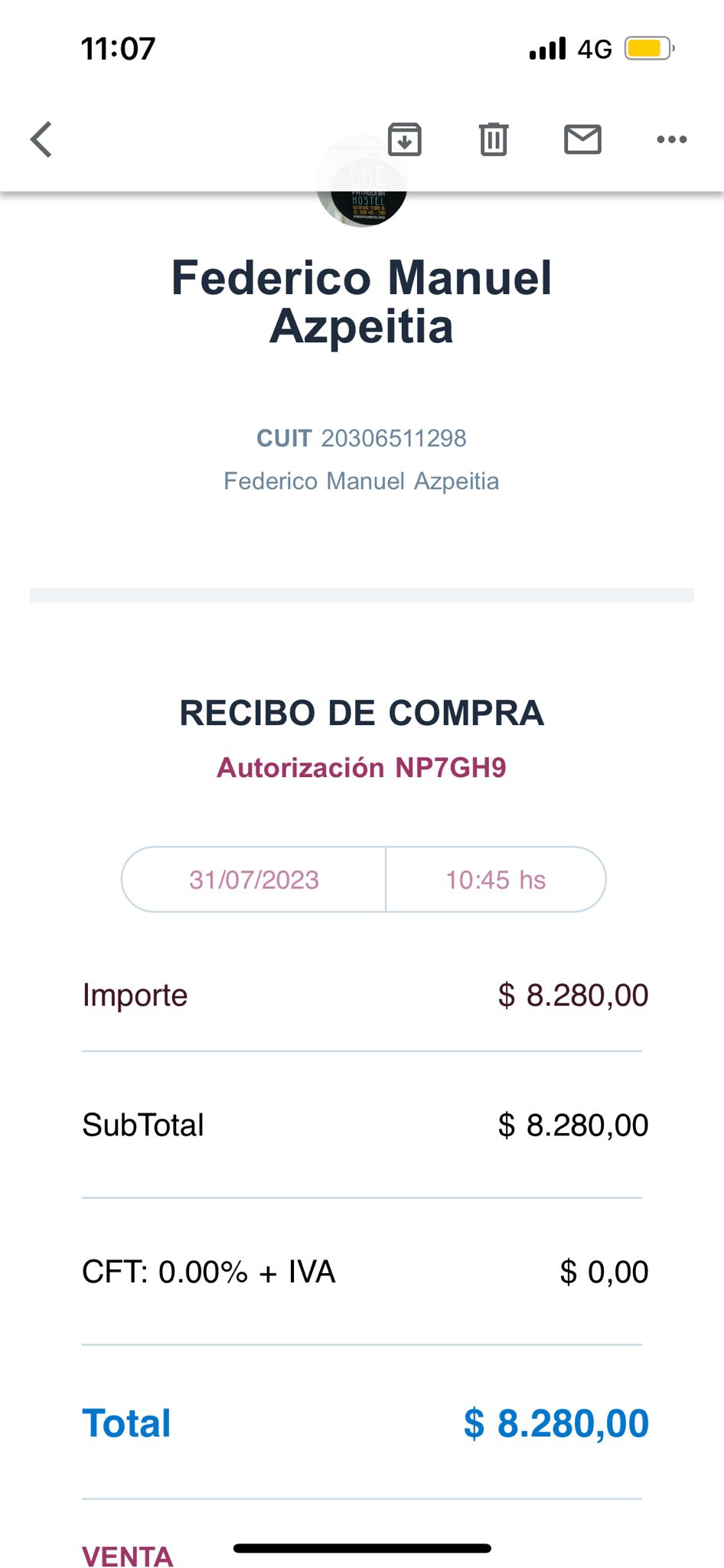
Task: Tap the CUIT number 20306511298
Action: click(393, 438)
